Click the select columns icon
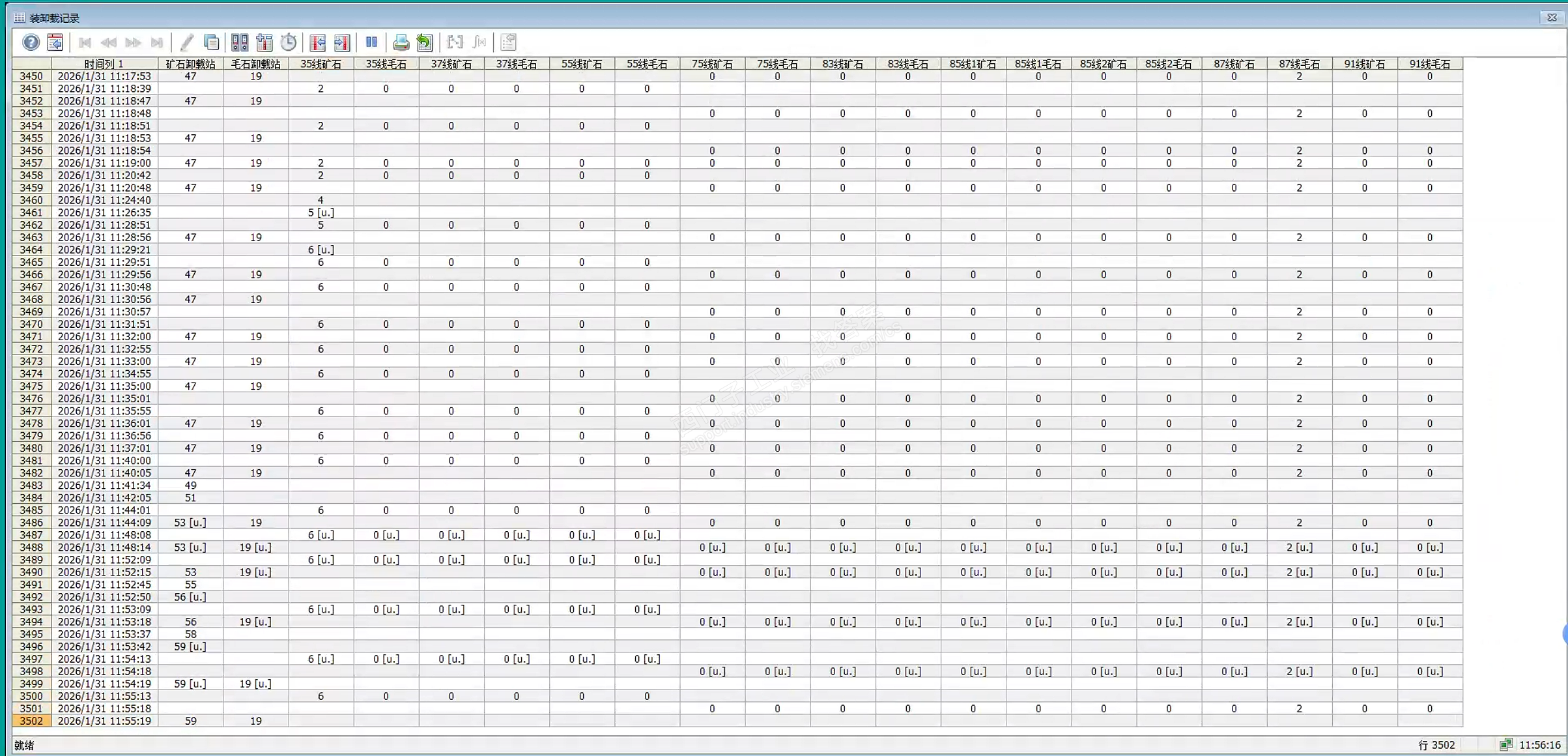 point(264,42)
